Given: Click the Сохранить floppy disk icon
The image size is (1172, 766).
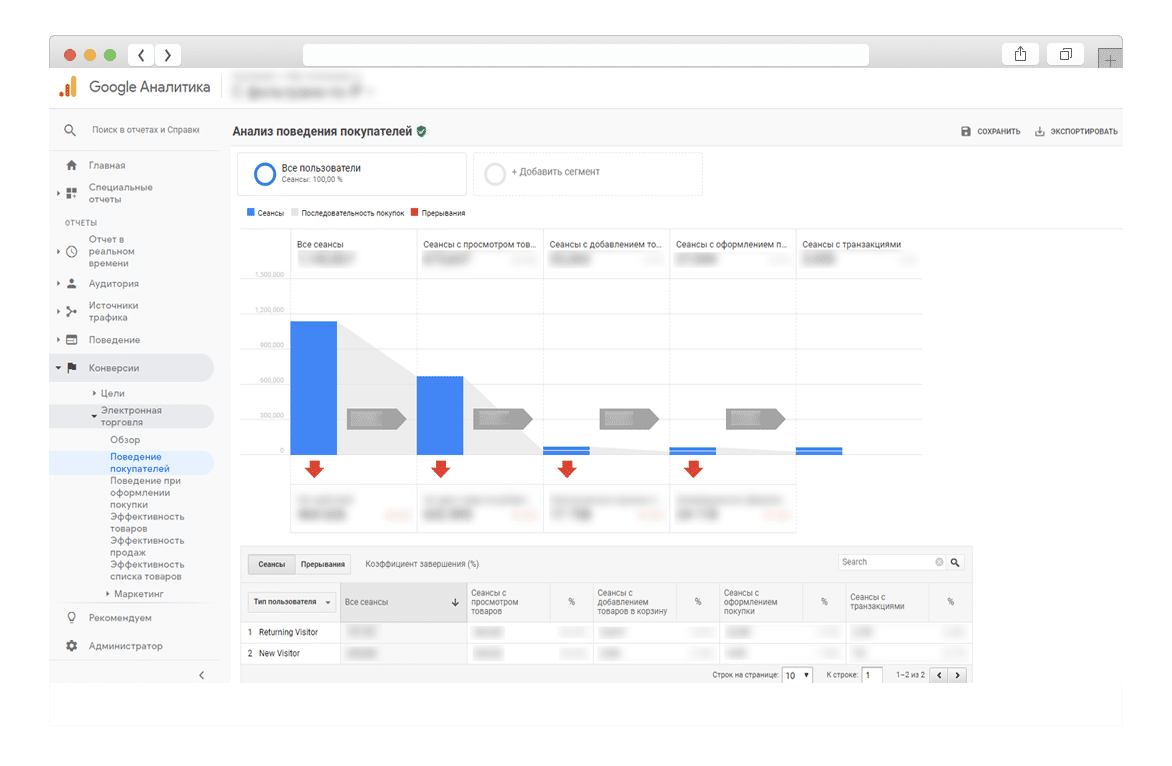Looking at the screenshot, I should pyautogui.click(x=966, y=131).
